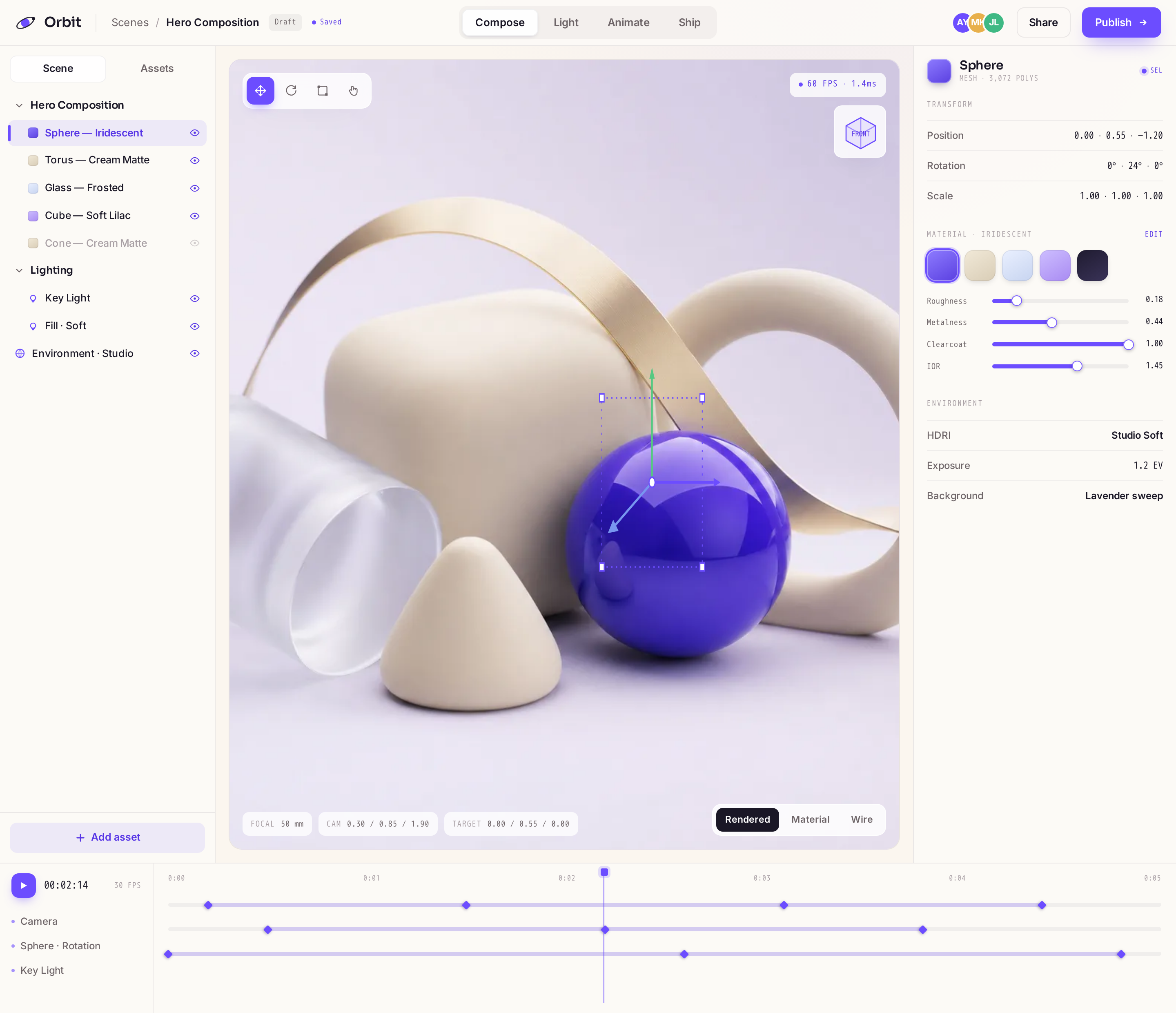The image size is (1176, 1013).
Task: Click the Cube Soft Lilac color icon
Action: coord(33,216)
